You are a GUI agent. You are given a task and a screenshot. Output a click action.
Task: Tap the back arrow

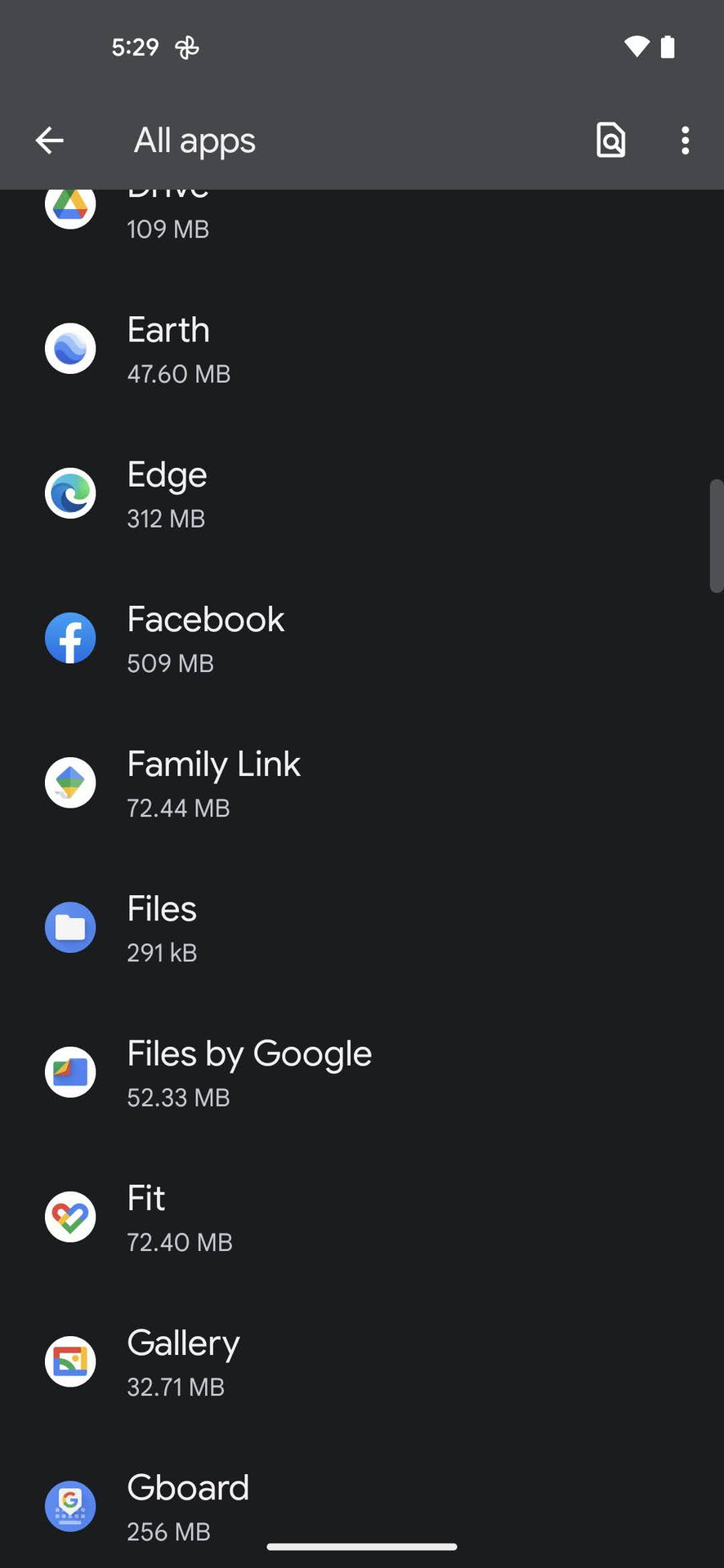click(50, 140)
